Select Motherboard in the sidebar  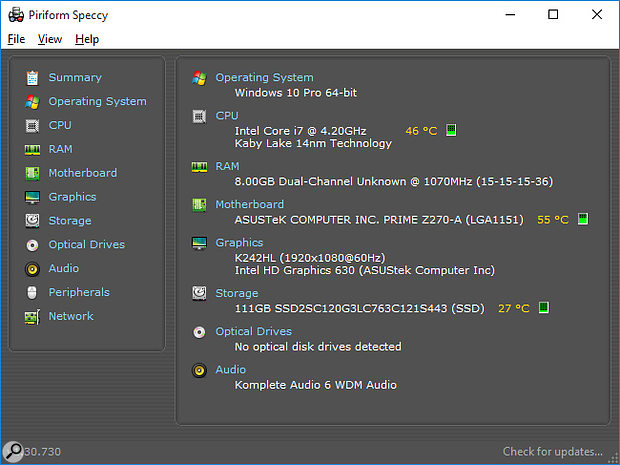click(83, 173)
